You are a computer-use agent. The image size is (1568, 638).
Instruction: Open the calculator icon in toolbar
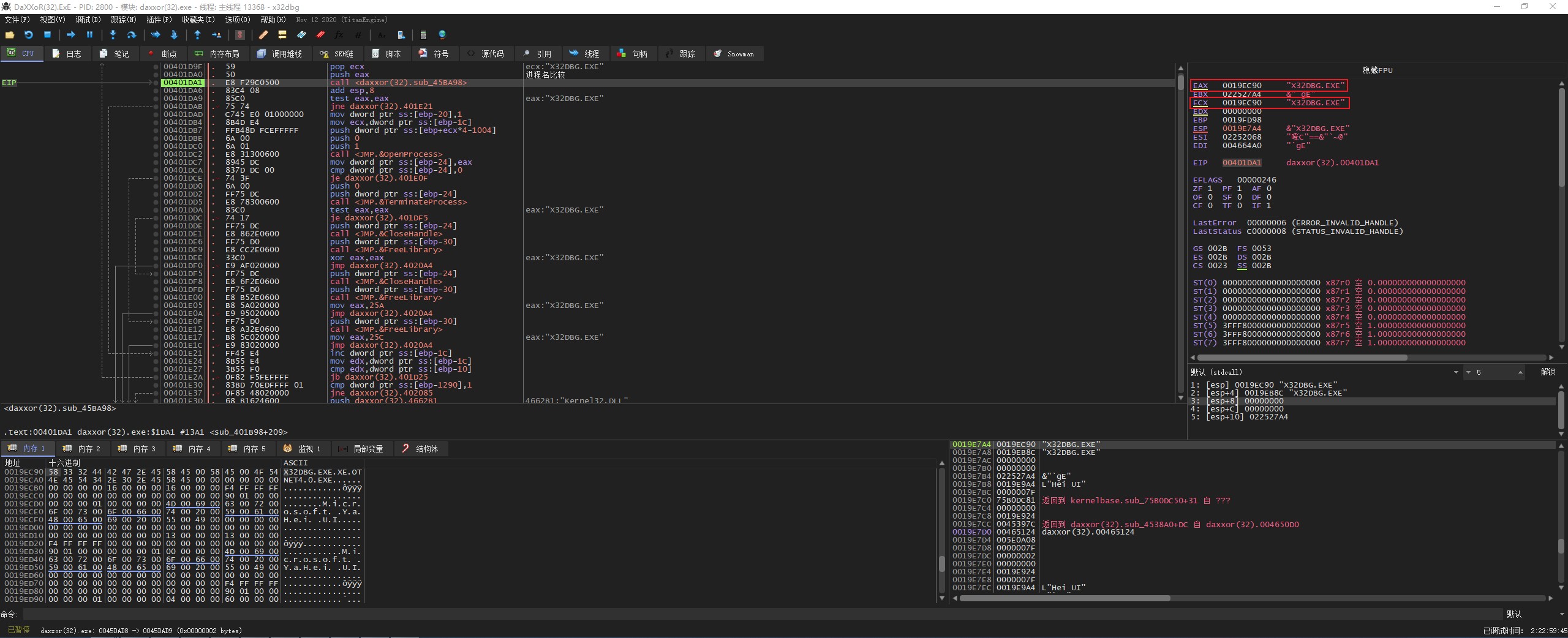click(423, 35)
